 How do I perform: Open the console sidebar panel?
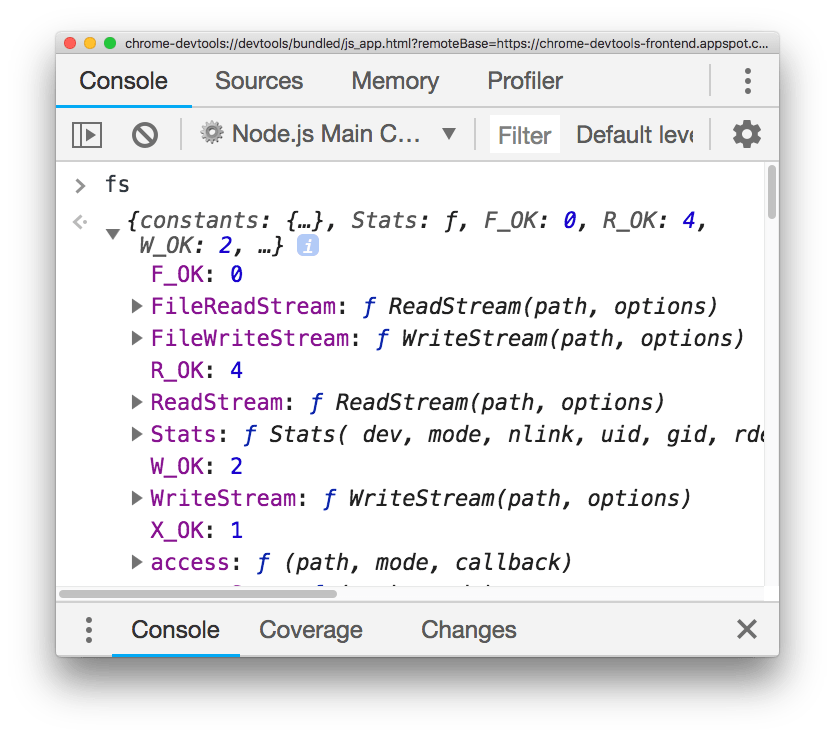pyautogui.click(x=86, y=133)
